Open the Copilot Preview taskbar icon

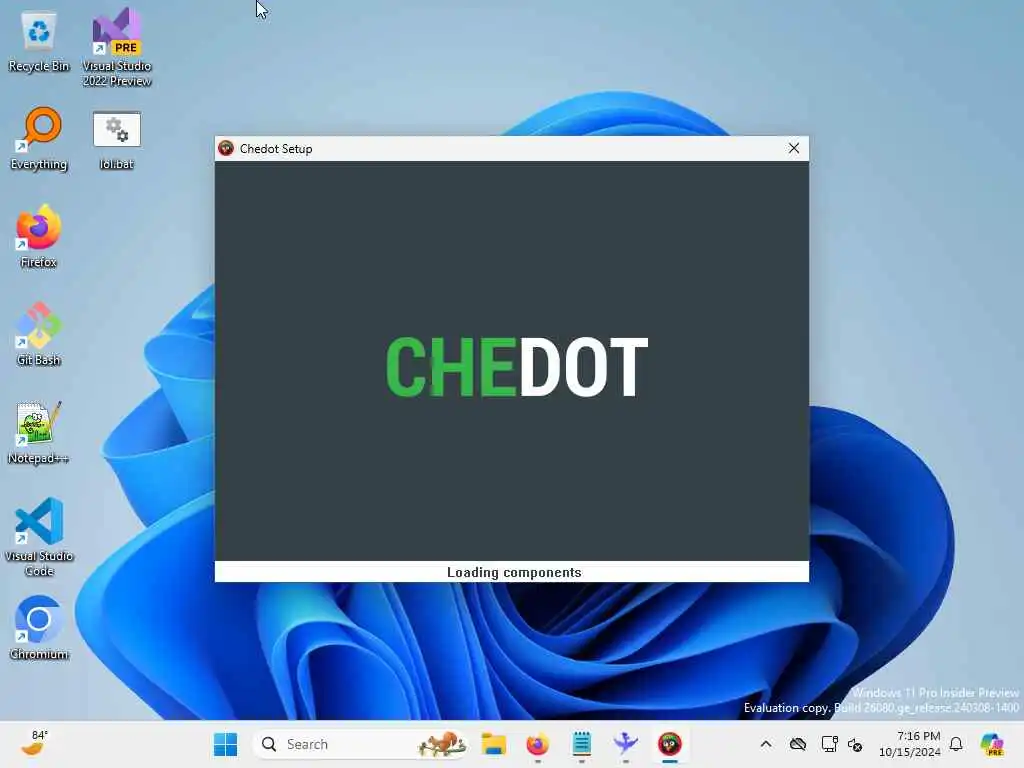(992, 744)
